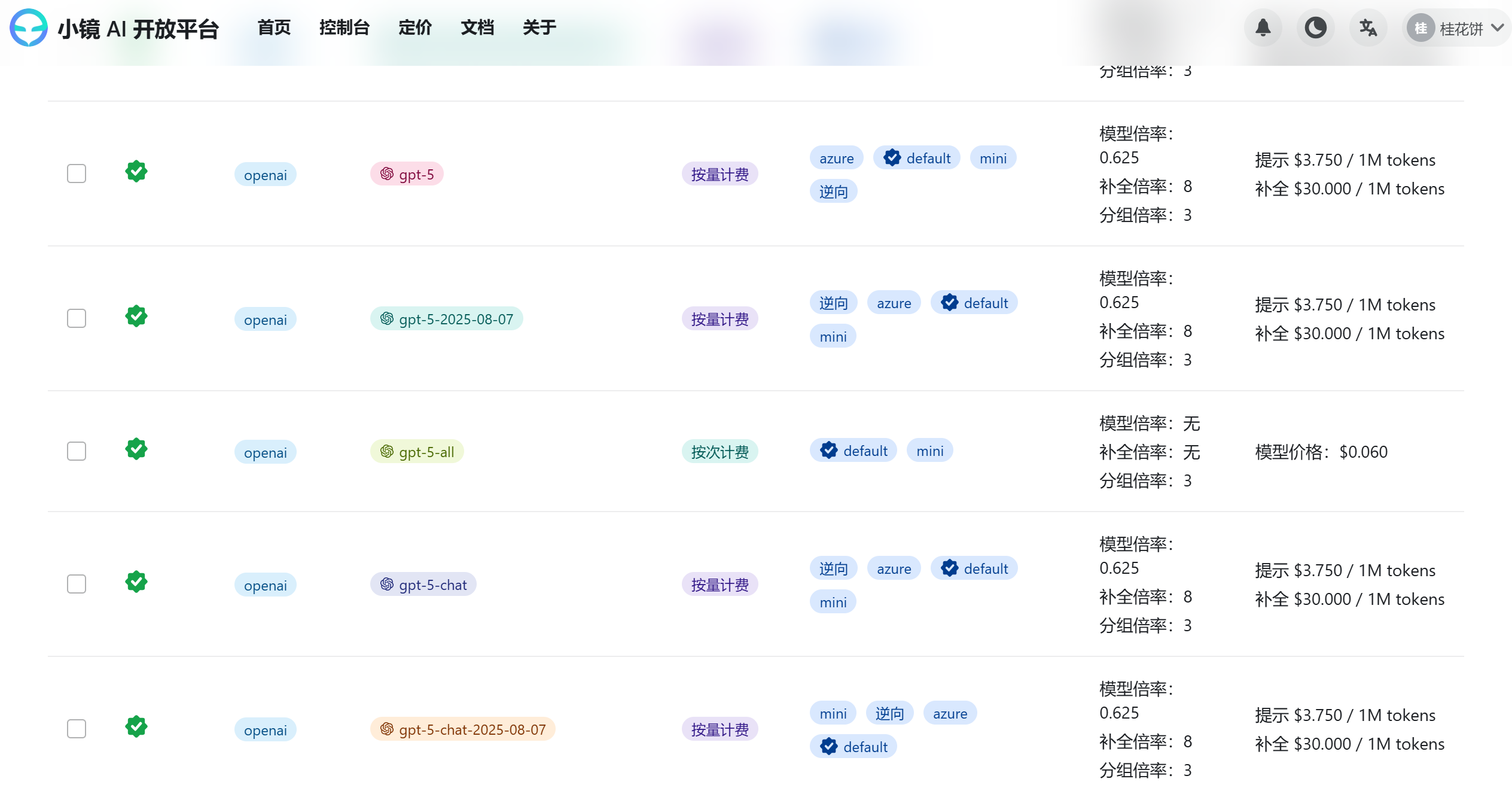
Task: Click mini group tag in gpt-5-all row
Action: click(930, 451)
